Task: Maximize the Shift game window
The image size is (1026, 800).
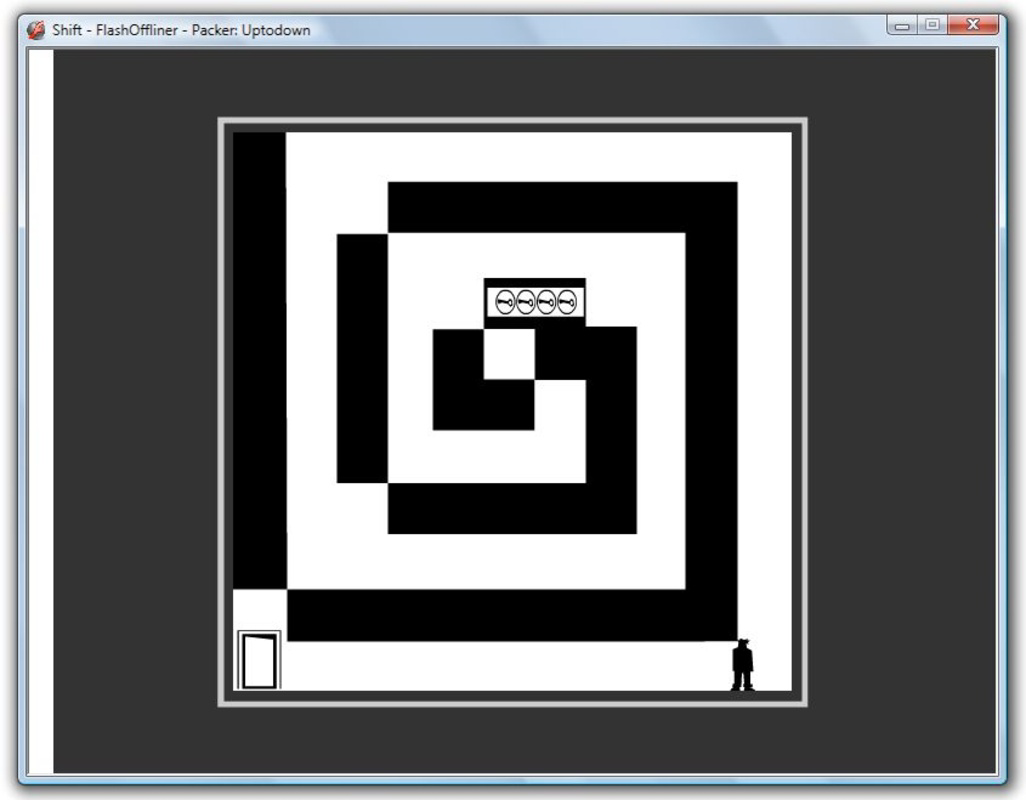Action: 932,26
